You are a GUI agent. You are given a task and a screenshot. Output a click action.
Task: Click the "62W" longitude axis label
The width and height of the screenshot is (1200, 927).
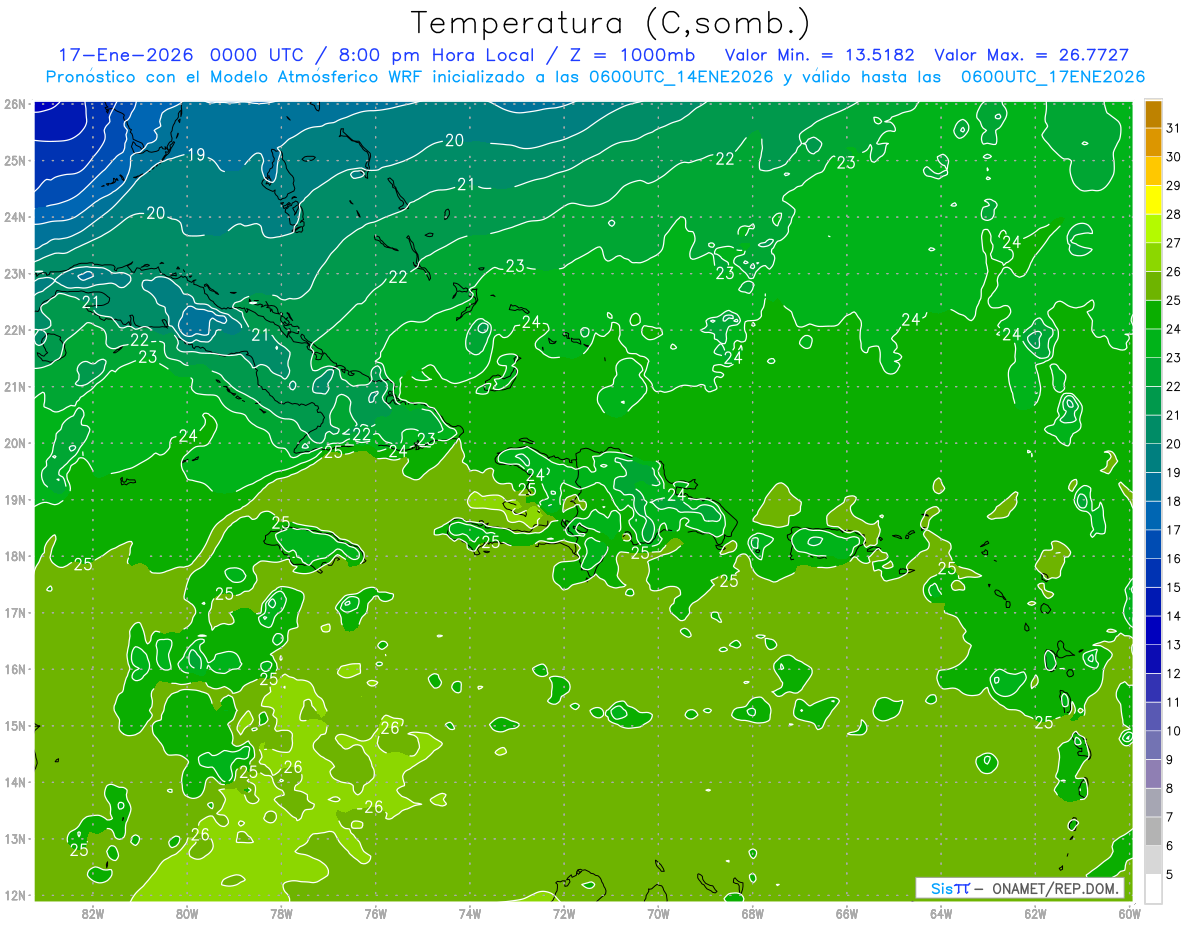[x=1035, y=913]
